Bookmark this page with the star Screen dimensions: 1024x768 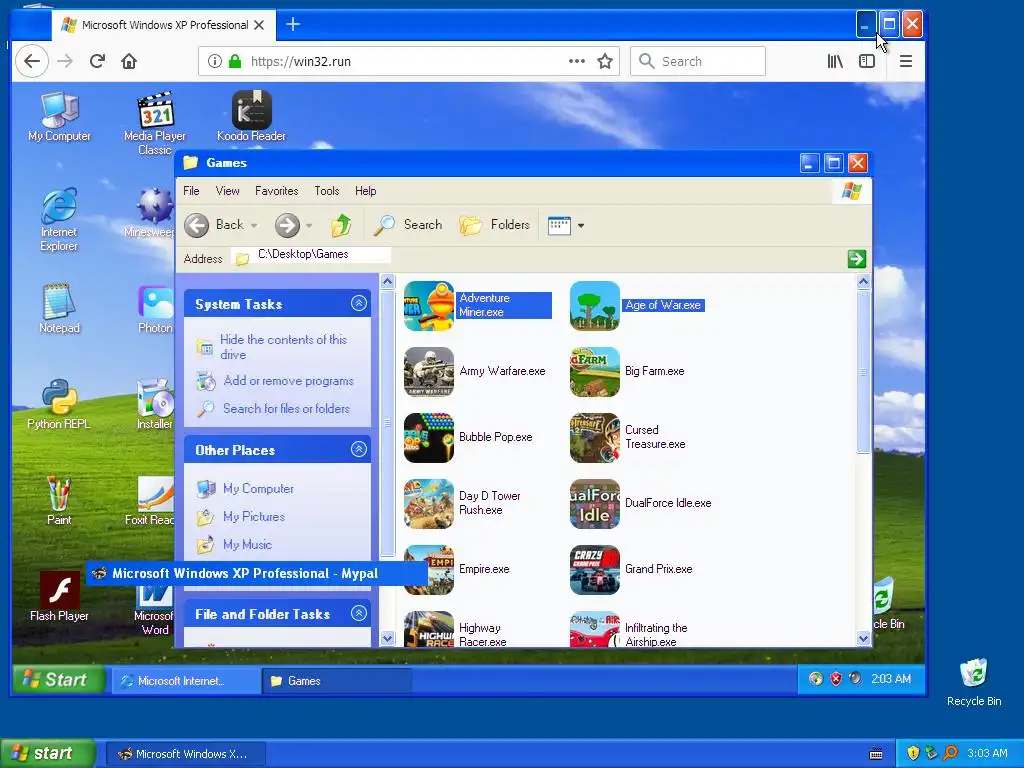coord(605,61)
